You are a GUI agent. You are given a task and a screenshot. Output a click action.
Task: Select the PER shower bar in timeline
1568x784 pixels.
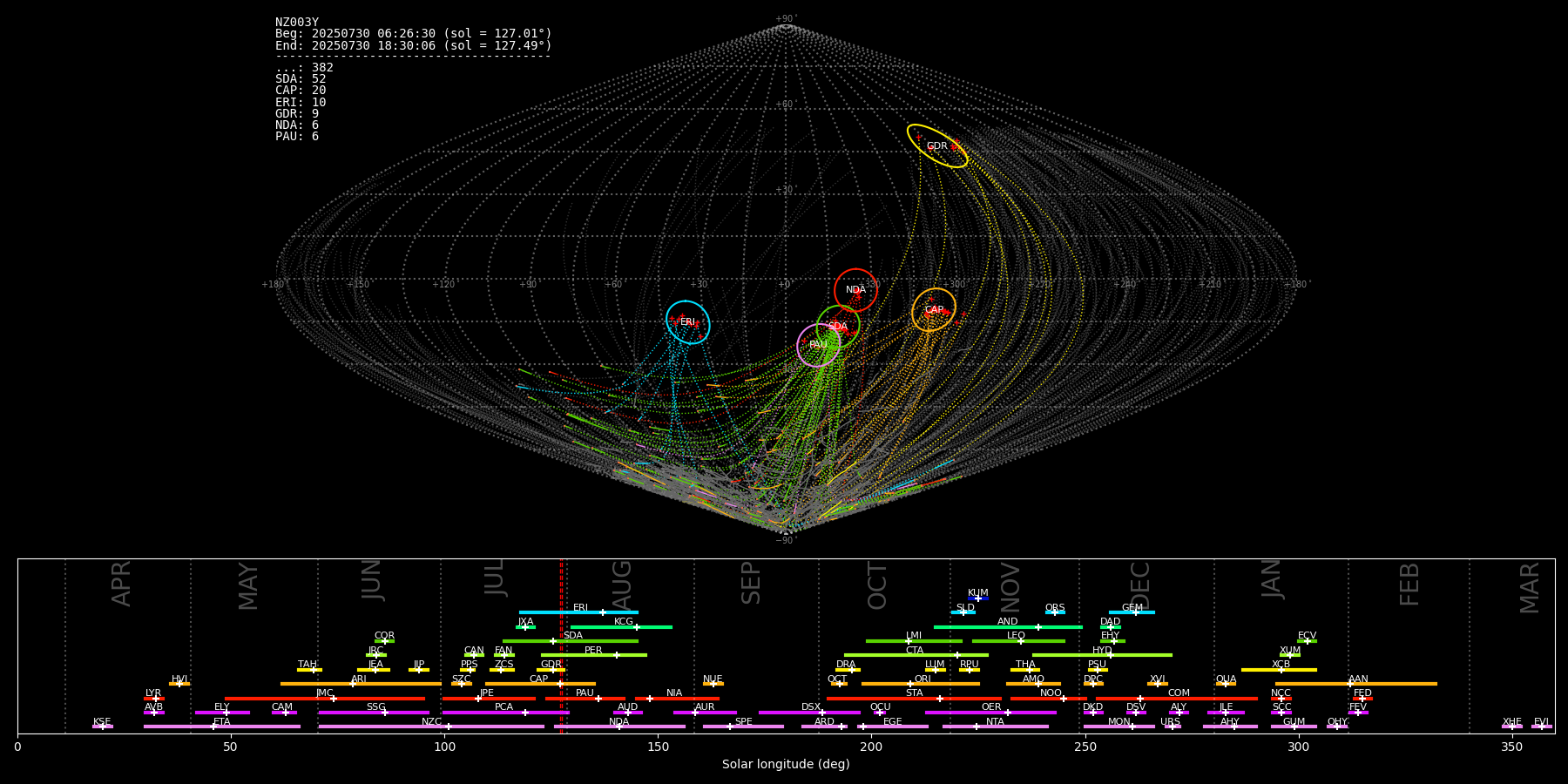pos(594,655)
